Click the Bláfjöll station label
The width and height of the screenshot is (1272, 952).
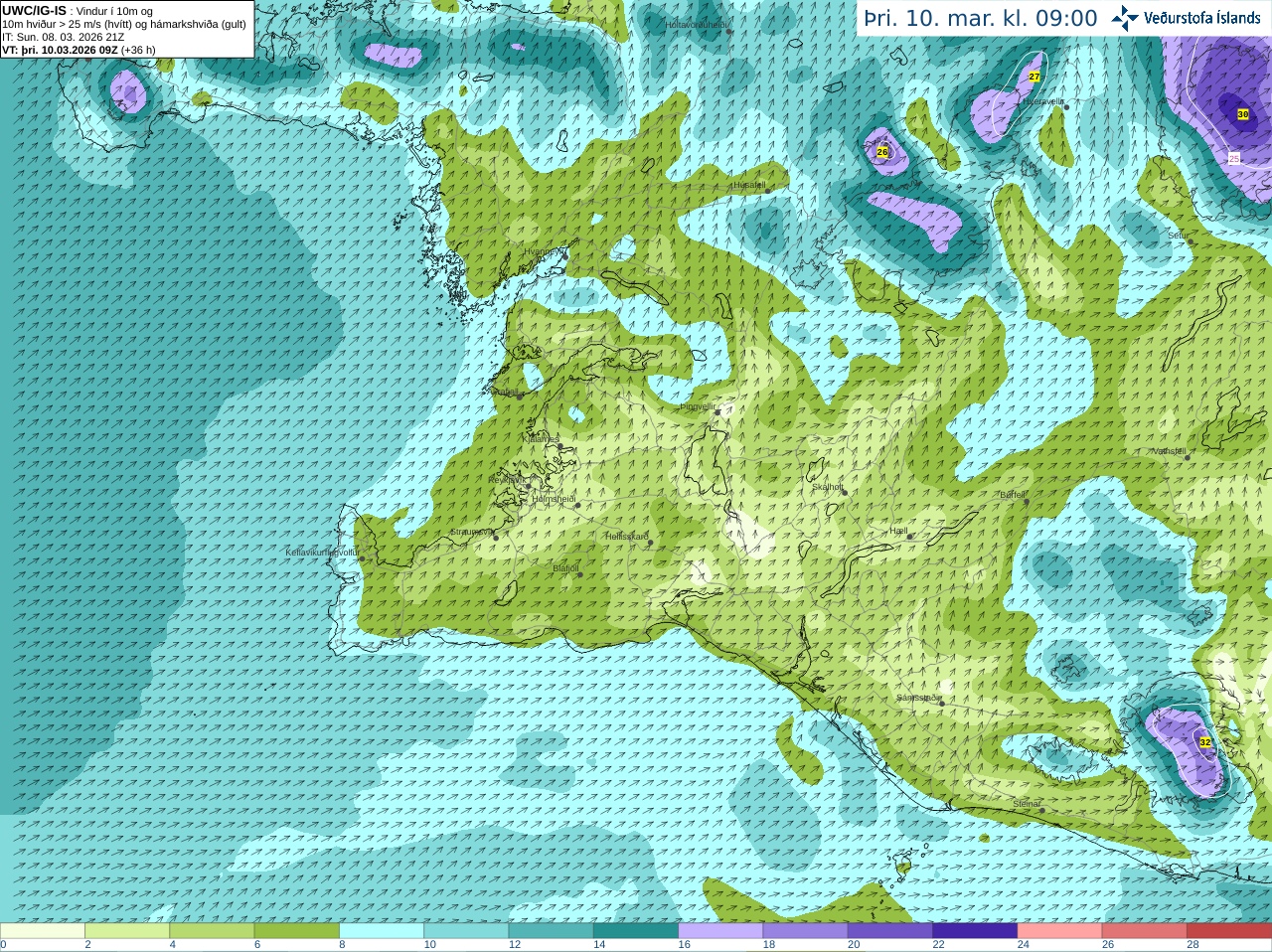point(565,569)
